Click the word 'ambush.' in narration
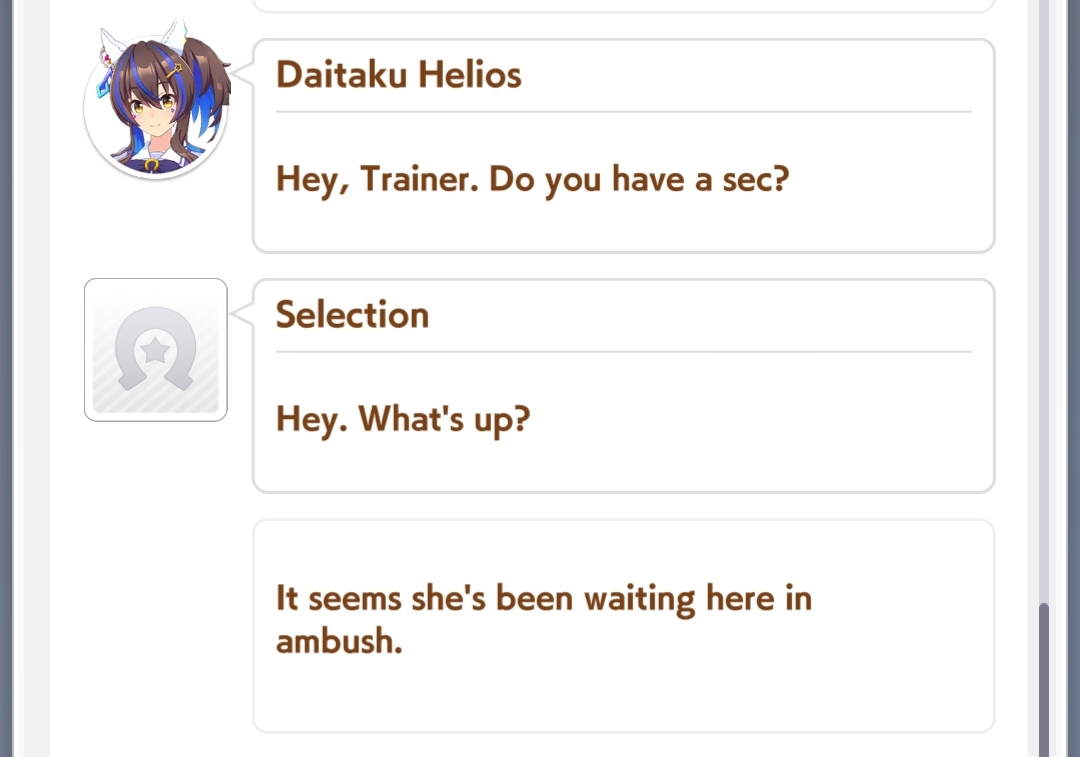This screenshot has width=1080, height=757. pos(339,642)
